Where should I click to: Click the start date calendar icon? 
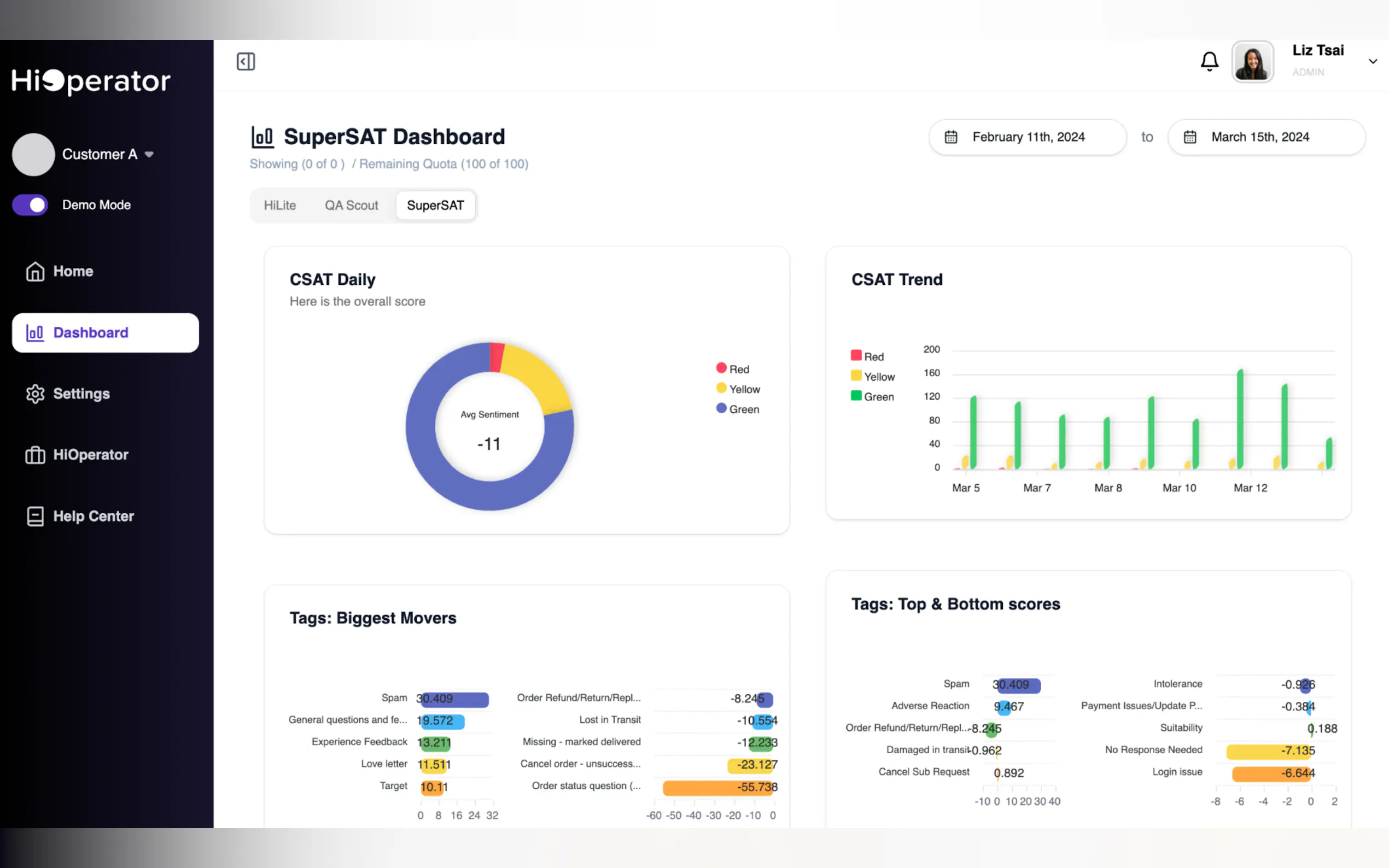tap(951, 137)
